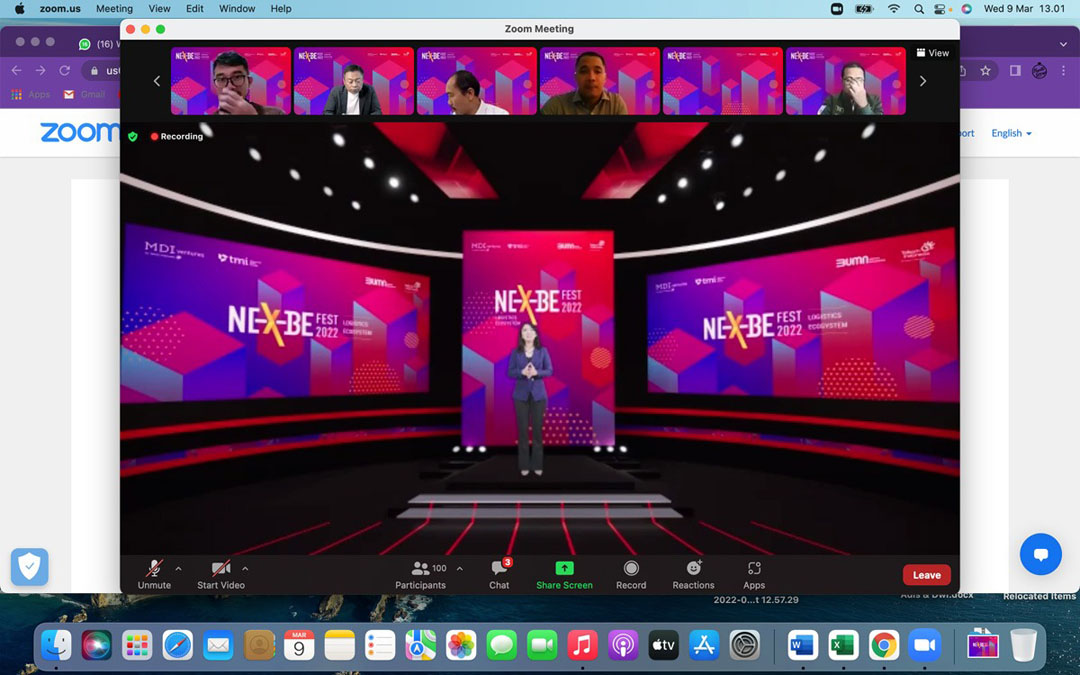Open the Participants panel
Image resolution: width=1080 pixels, height=675 pixels.
421,574
